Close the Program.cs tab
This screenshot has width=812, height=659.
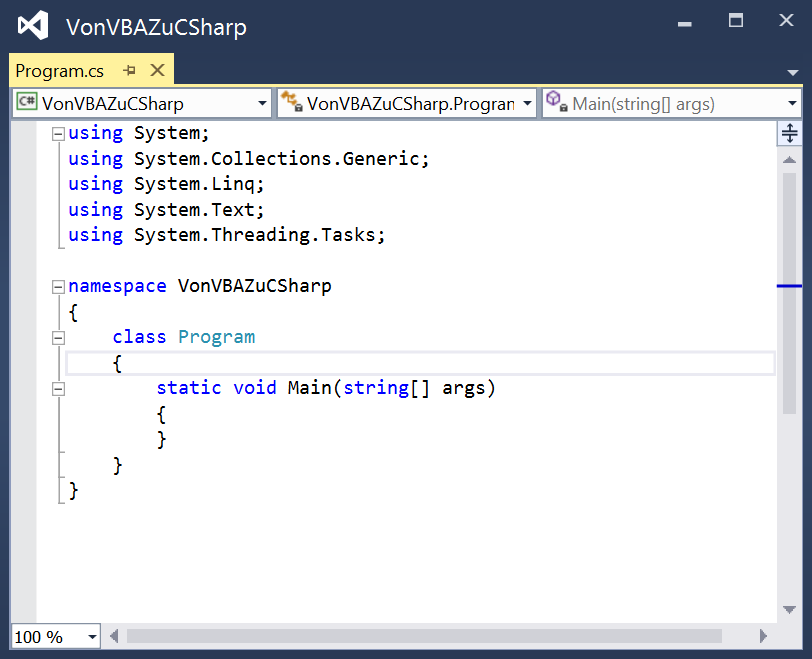(x=157, y=70)
